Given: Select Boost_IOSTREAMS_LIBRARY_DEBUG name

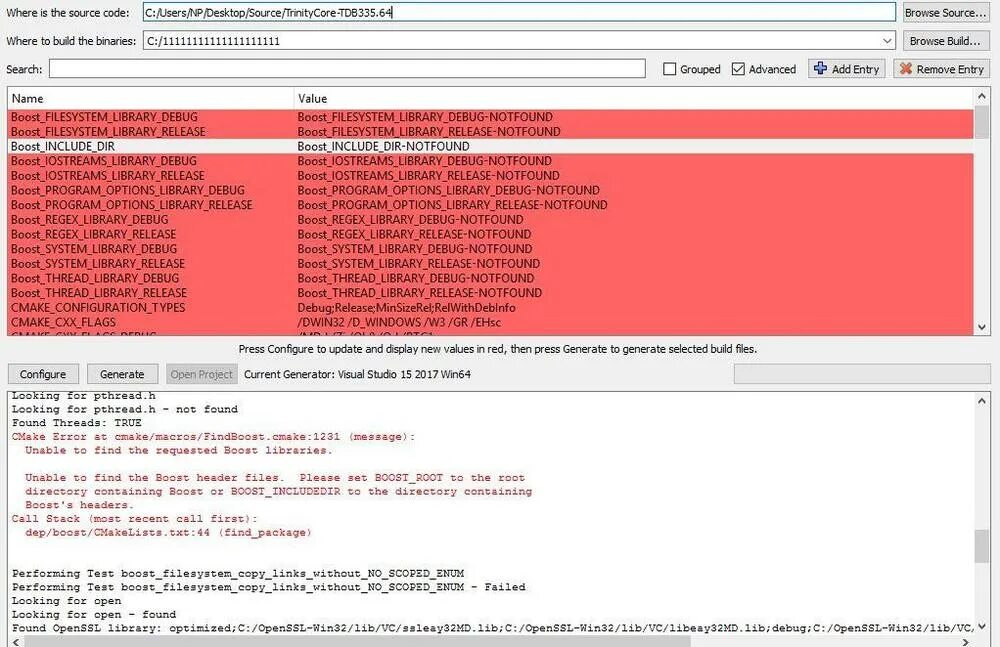Looking at the screenshot, I should coord(103,161).
